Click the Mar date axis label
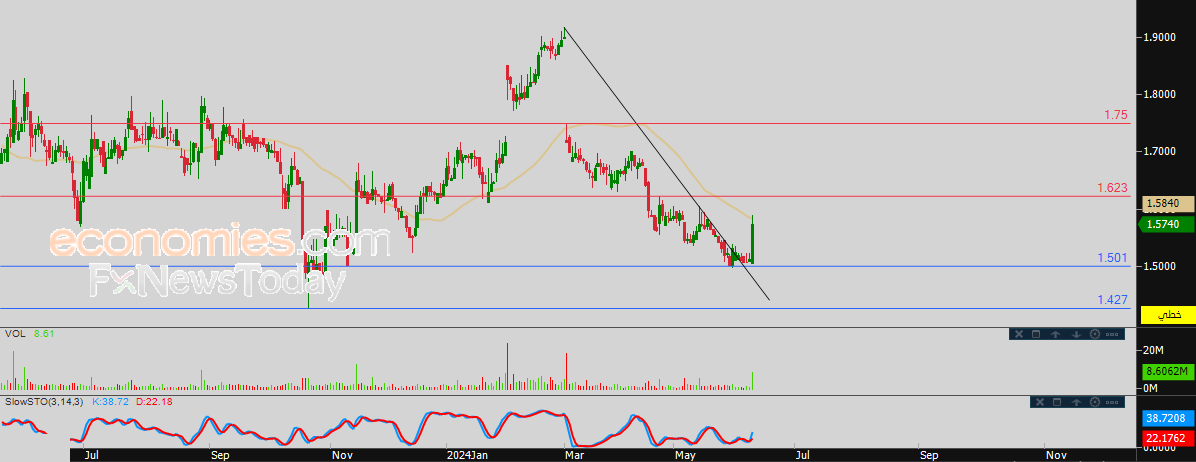Image resolution: width=1196 pixels, height=462 pixels. click(572, 455)
